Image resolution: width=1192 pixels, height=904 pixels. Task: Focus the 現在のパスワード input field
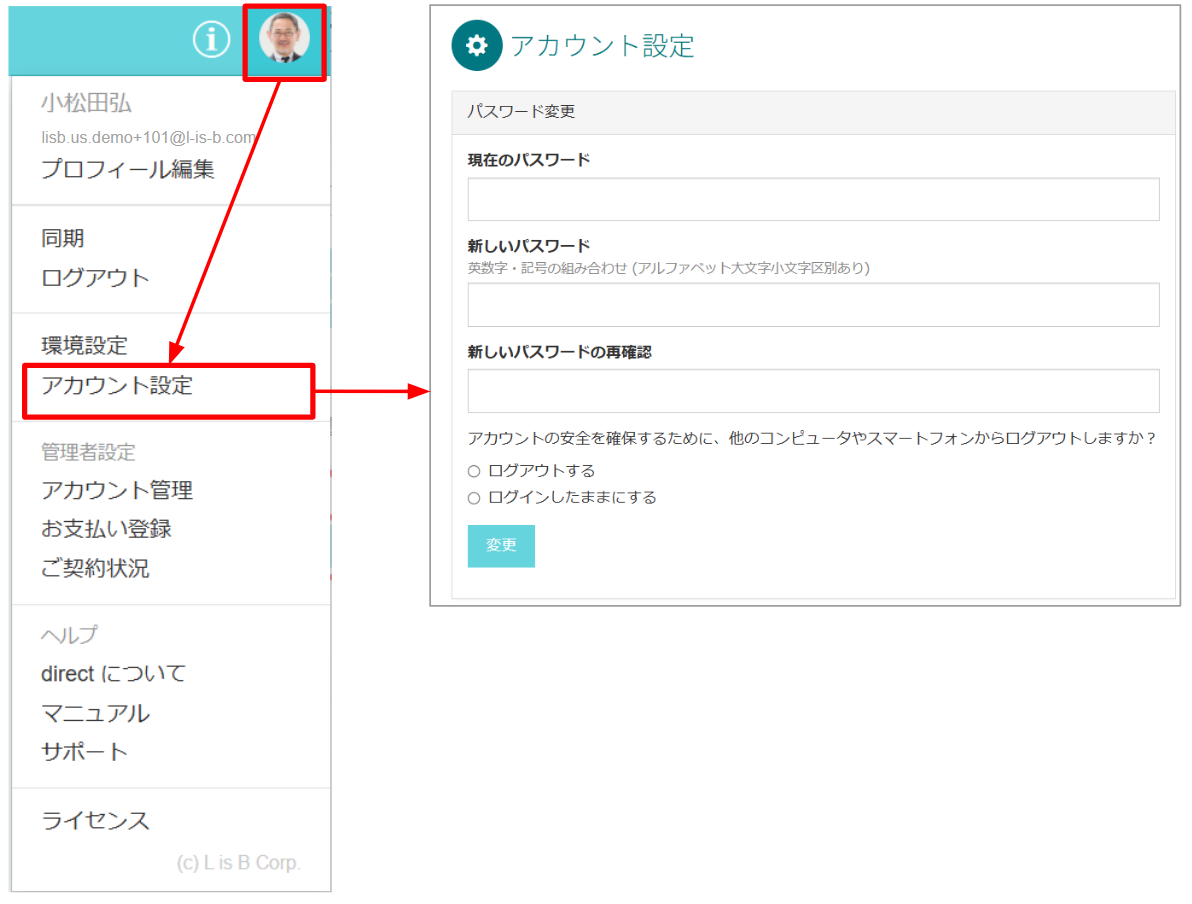coord(813,199)
